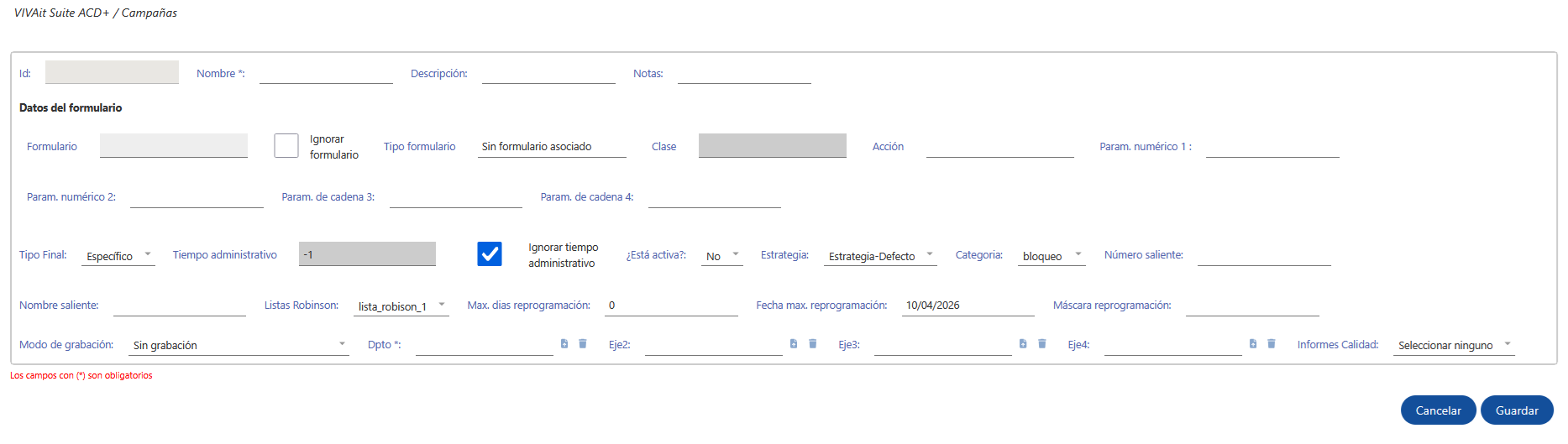Delete the Eje2 value with trash icon

[x=813, y=344]
